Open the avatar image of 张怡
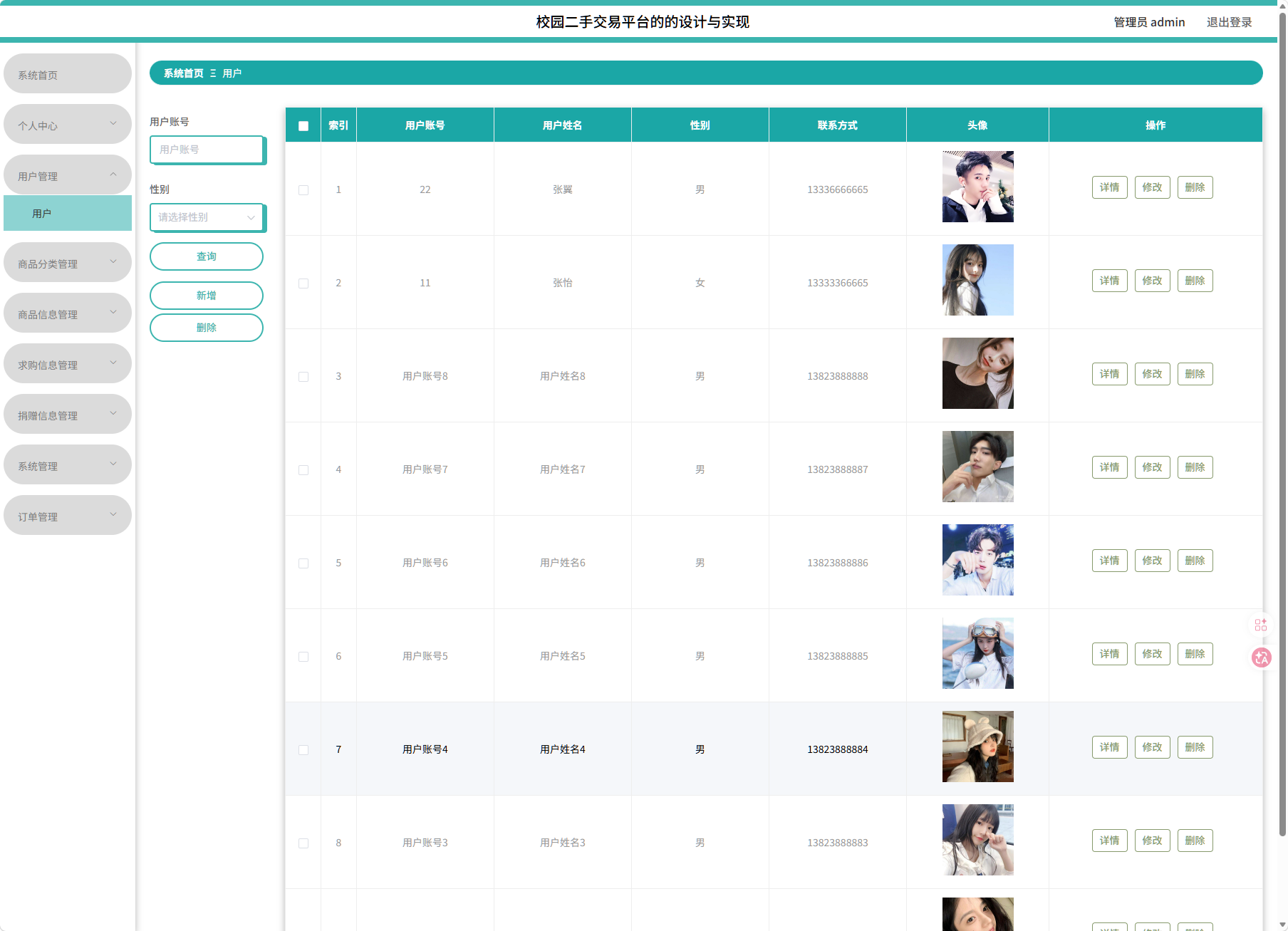This screenshot has width=1288, height=931. 978,280
